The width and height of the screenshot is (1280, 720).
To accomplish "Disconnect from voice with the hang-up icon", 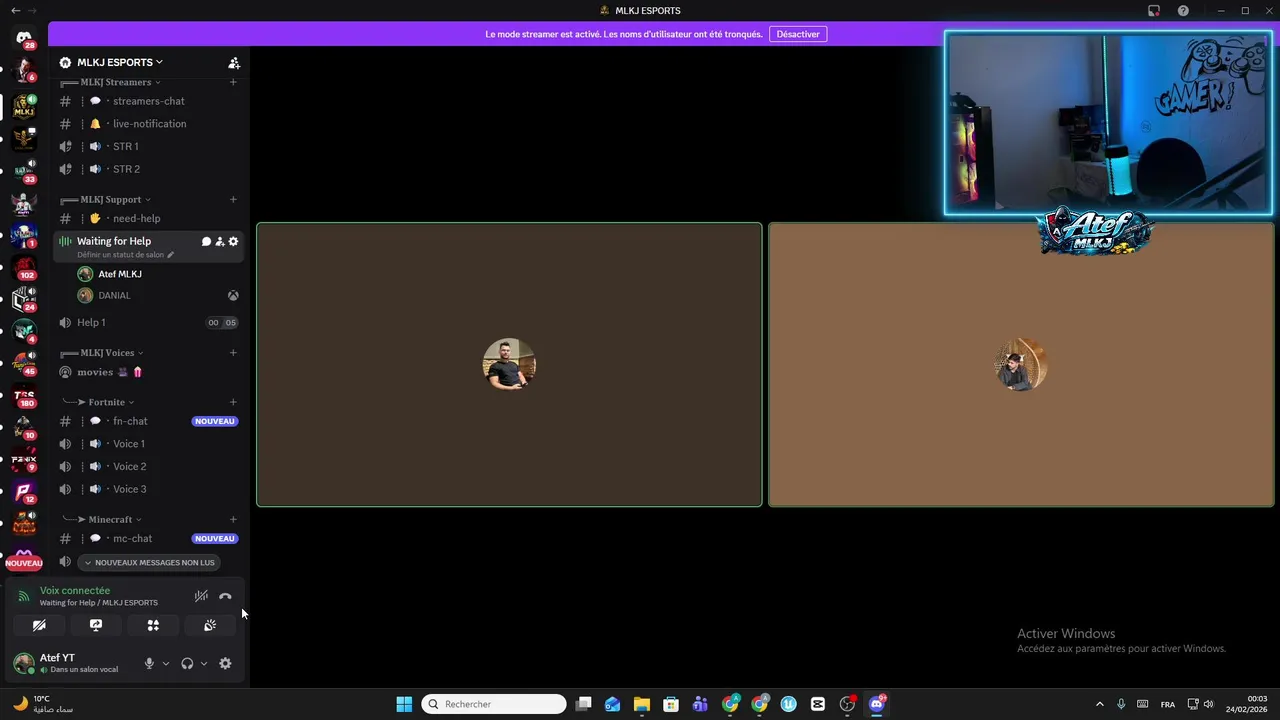I will pyautogui.click(x=225, y=596).
